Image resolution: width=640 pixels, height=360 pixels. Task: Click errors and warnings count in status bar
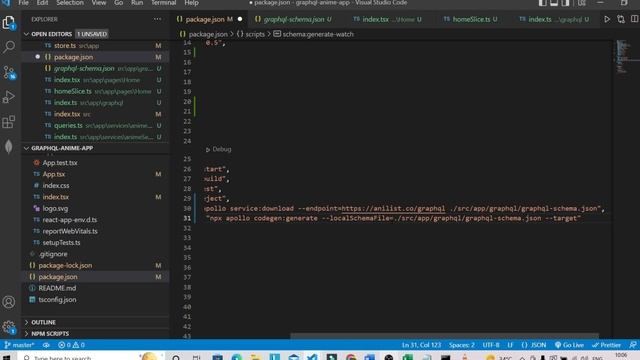click(71, 345)
